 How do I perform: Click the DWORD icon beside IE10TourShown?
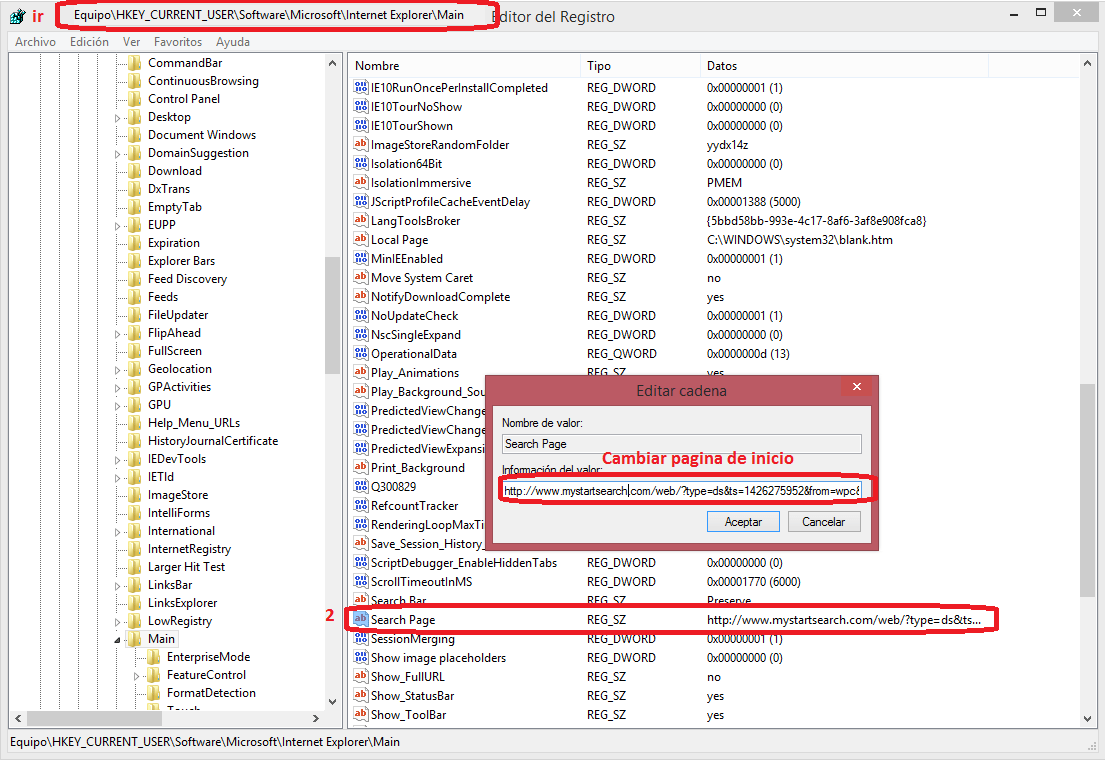pos(361,126)
